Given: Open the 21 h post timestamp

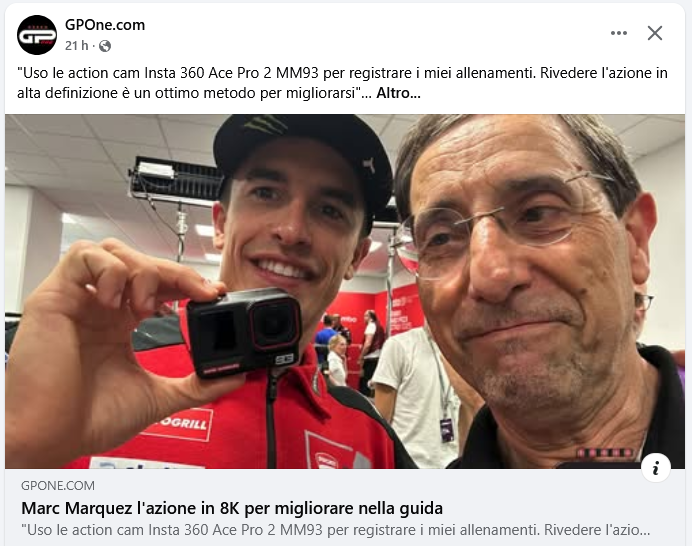Looking at the screenshot, I should 76,45.
